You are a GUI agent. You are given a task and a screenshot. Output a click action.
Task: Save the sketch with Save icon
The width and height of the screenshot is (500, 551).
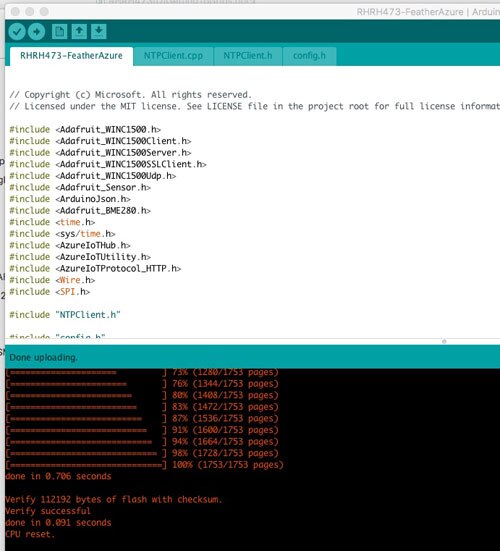[x=99, y=32]
